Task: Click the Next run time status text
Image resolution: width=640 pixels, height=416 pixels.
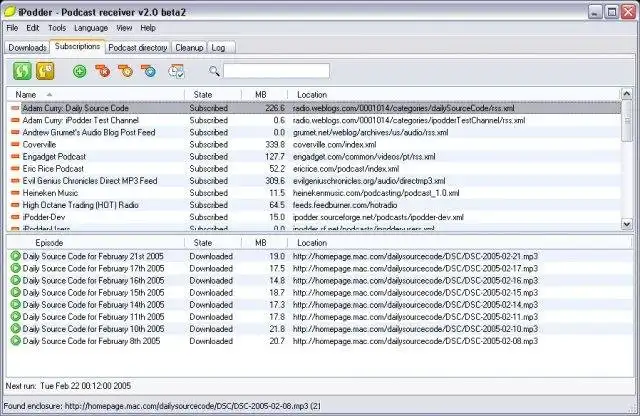Action: (68, 385)
